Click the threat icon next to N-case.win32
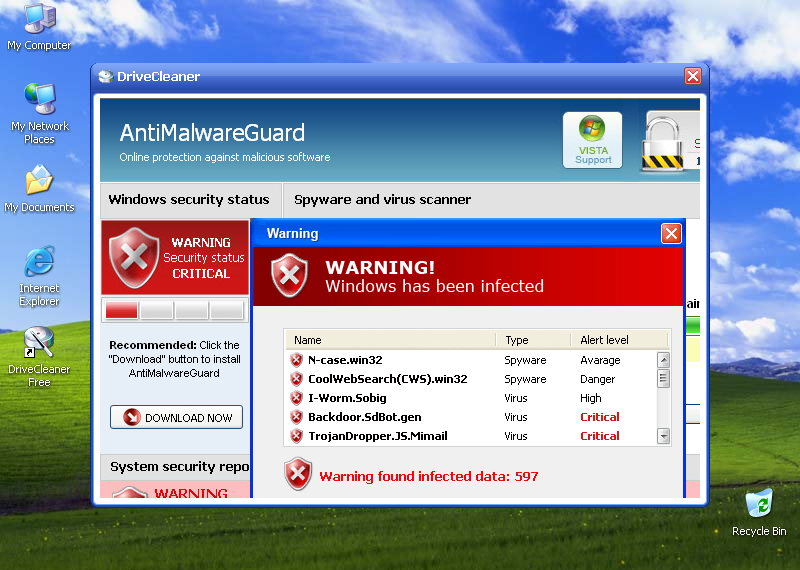800x570 pixels. pyautogui.click(x=296, y=360)
